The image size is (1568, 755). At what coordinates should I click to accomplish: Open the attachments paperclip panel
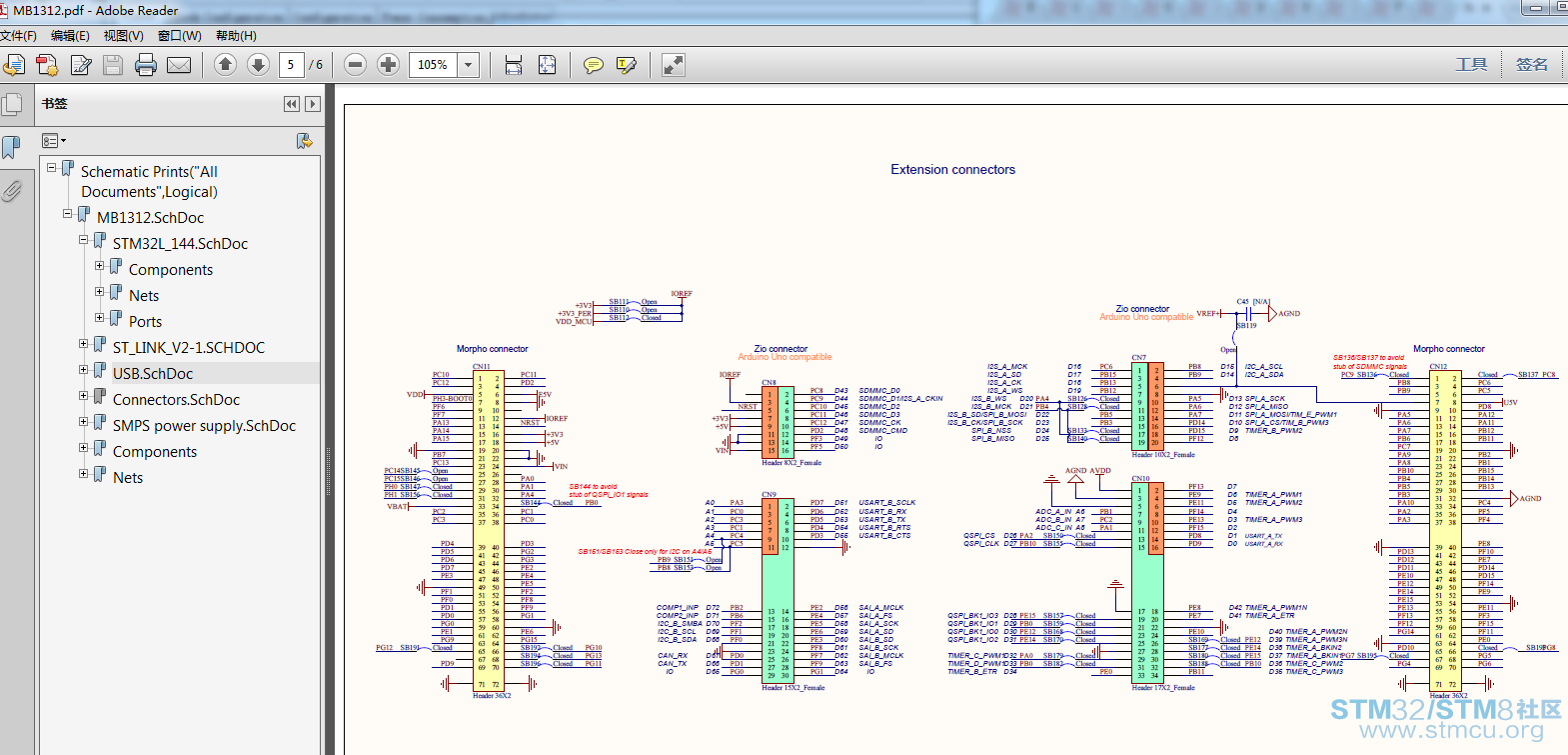[12, 190]
